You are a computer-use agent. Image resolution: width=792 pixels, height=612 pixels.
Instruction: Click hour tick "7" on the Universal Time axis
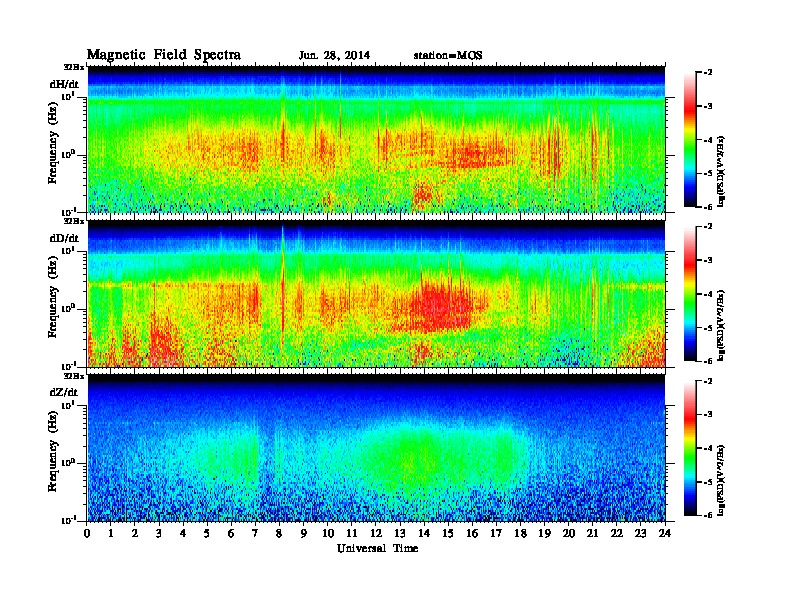(256, 534)
